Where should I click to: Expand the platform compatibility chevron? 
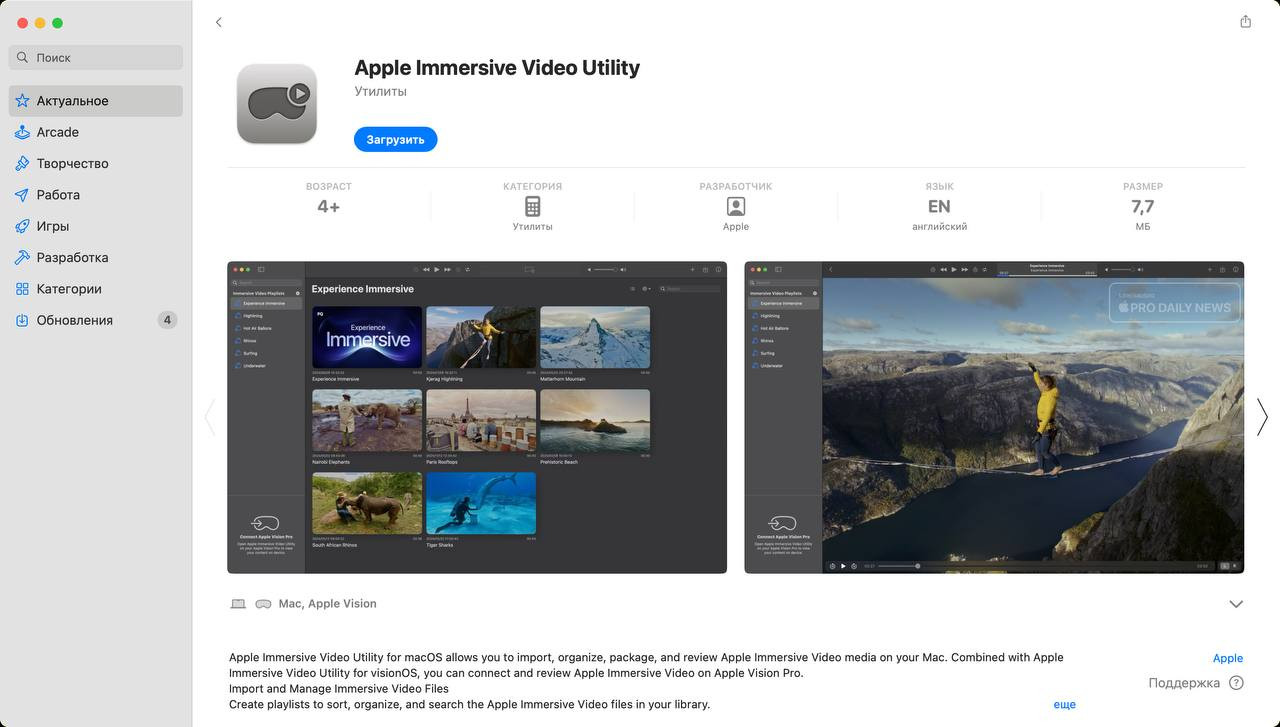(x=1236, y=604)
